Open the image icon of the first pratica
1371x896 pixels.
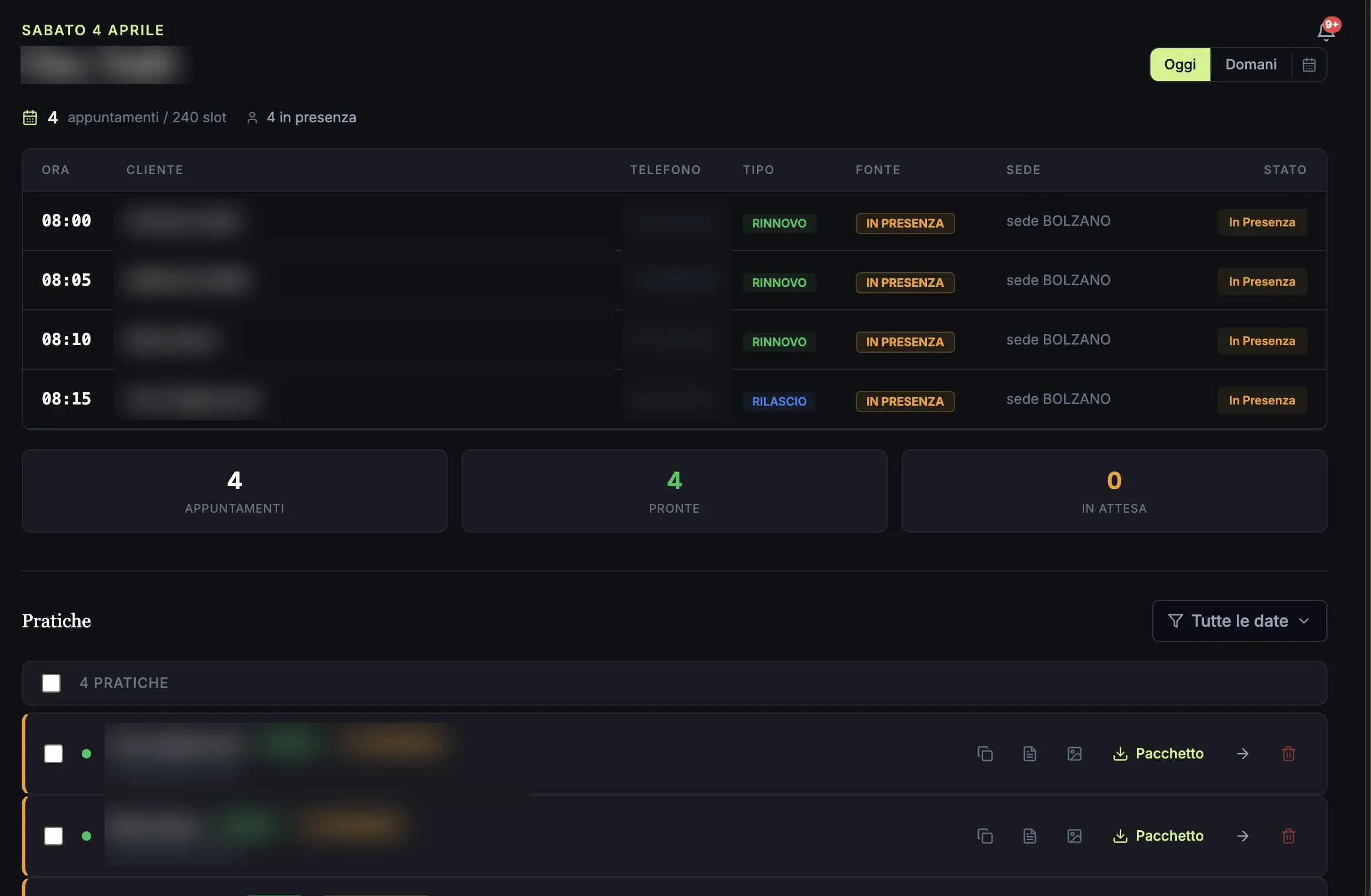pyautogui.click(x=1074, y=754)
